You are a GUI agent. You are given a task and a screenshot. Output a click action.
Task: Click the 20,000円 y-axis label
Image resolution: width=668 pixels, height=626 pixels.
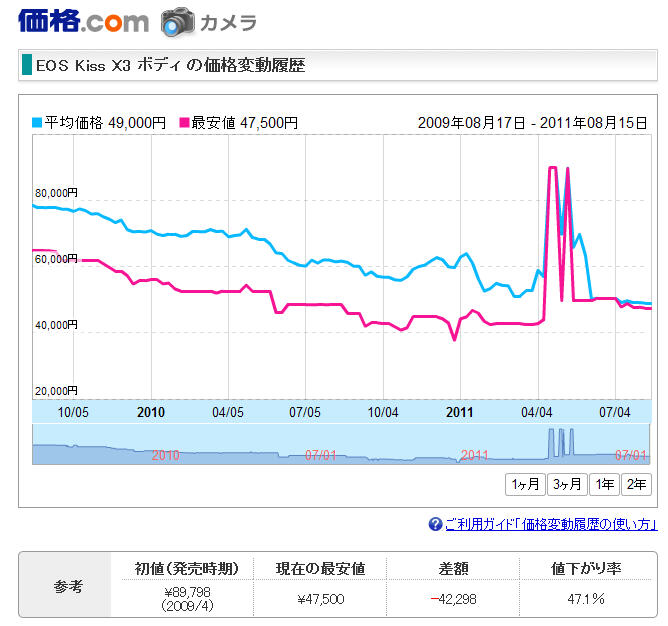(56, 391)
